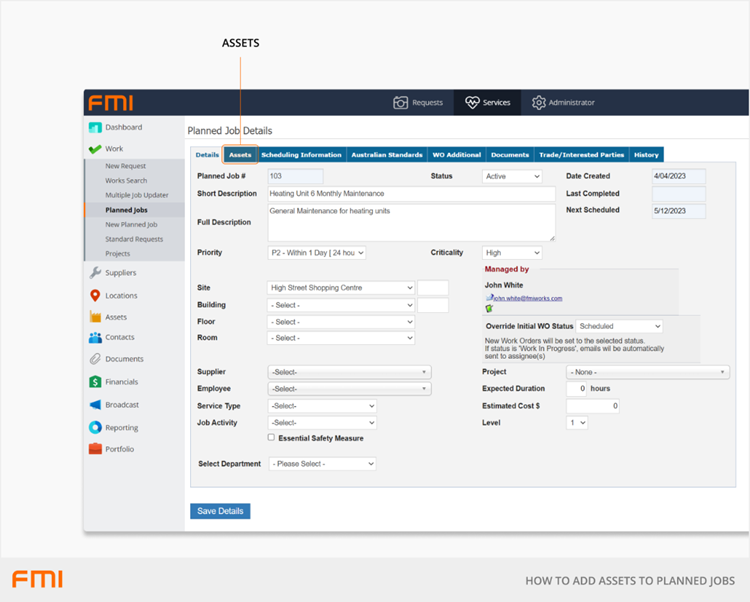Open the Portfolio icon in sidebar
750x602 pixels.
(95, 449)
